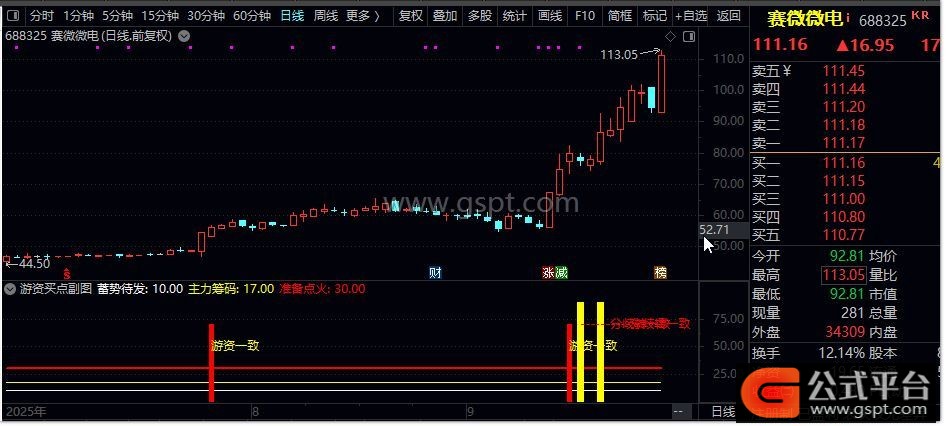946x426 pixels.
Task: Click the diamond icon at chart top-right
Action: coord(670,37)
